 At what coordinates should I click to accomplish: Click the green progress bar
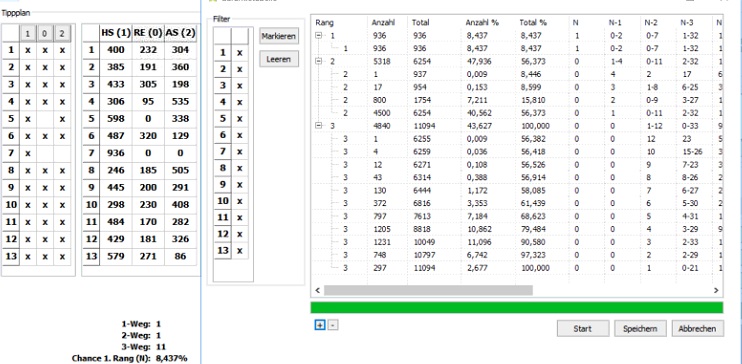point(517,308)
